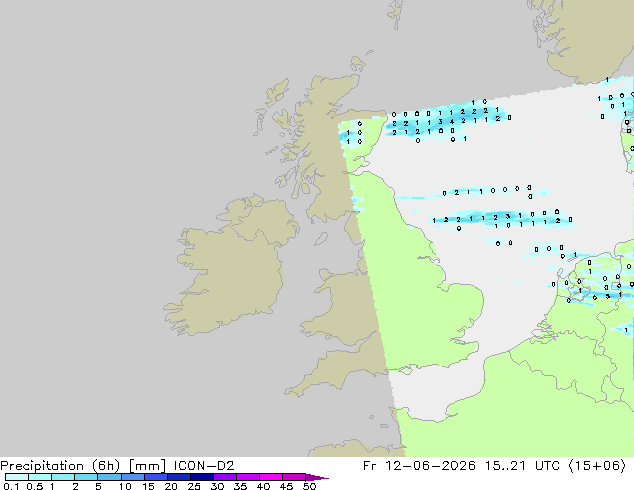Click the '[mm]' unit label
This screenshot has height=490, width=634.
point(147,466)
